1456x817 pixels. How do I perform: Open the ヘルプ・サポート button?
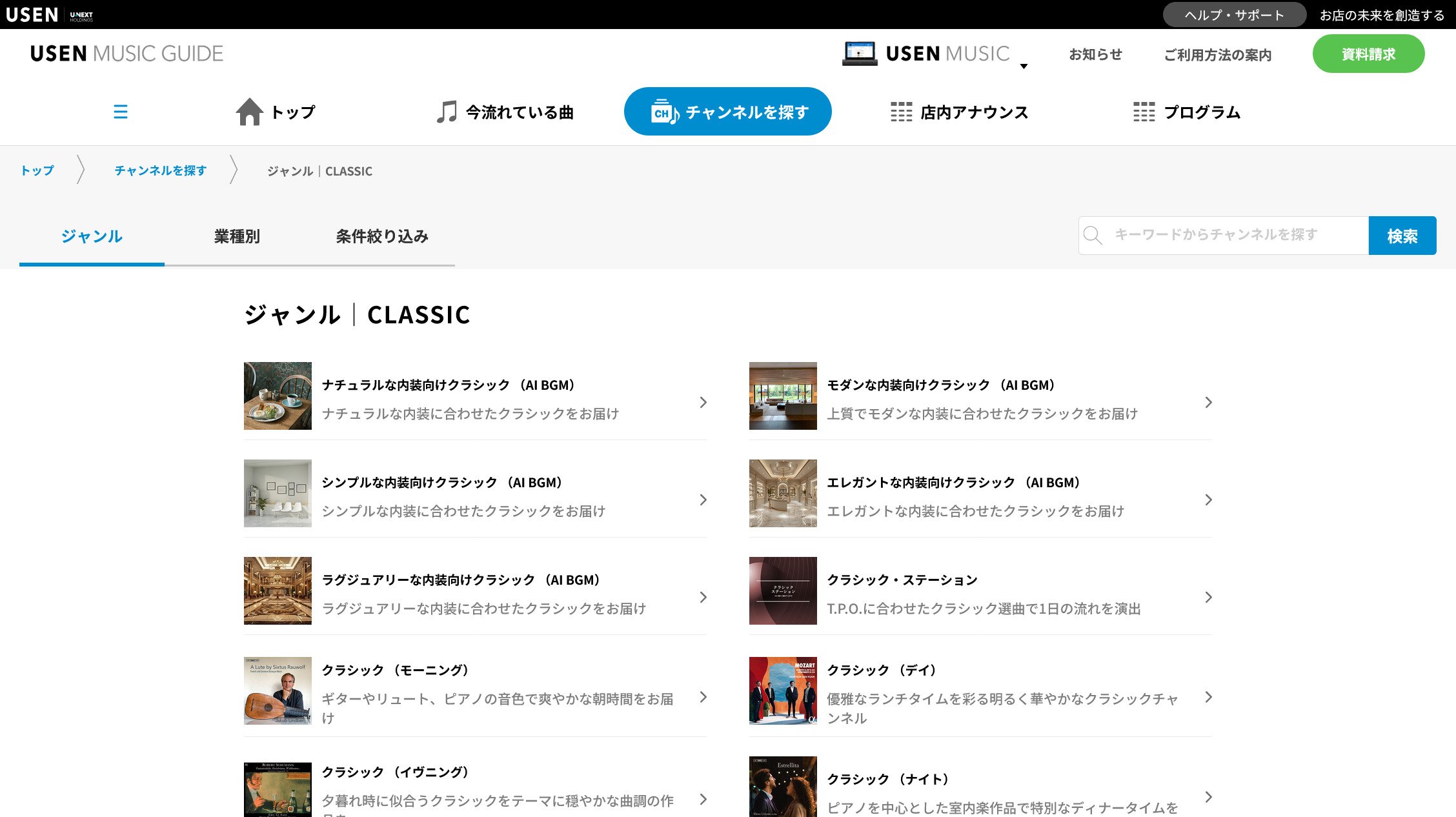[x=1234, y=15]
